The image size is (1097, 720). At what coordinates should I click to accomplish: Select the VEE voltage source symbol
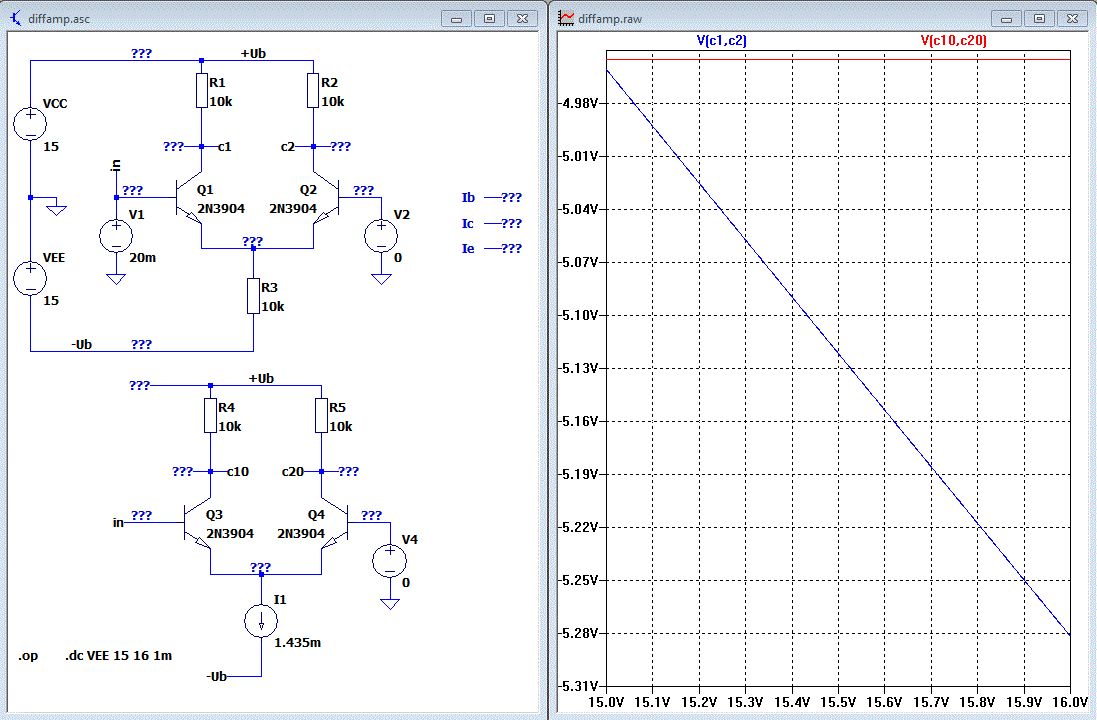(x=30, y=278)
